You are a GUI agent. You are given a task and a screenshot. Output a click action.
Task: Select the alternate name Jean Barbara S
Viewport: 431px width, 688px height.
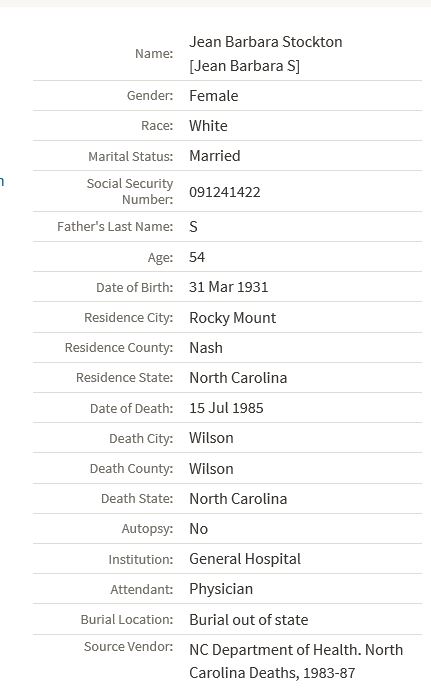click(244, 66)
